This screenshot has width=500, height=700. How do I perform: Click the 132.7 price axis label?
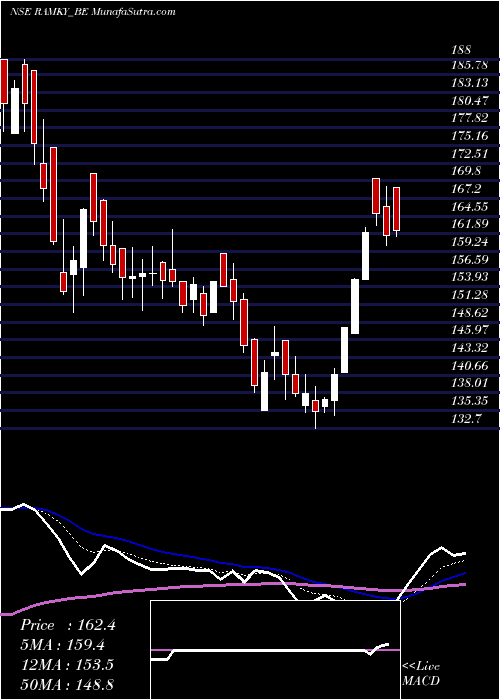(x=467, y=418)
